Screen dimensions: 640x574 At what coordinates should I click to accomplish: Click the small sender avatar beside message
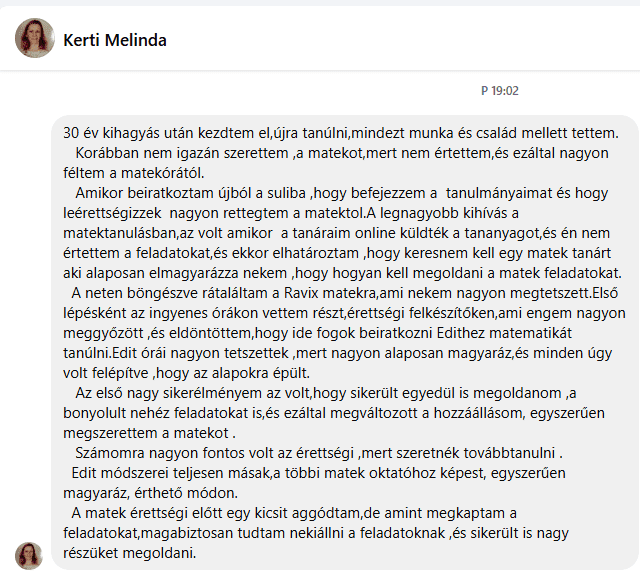tap(29, 556)
